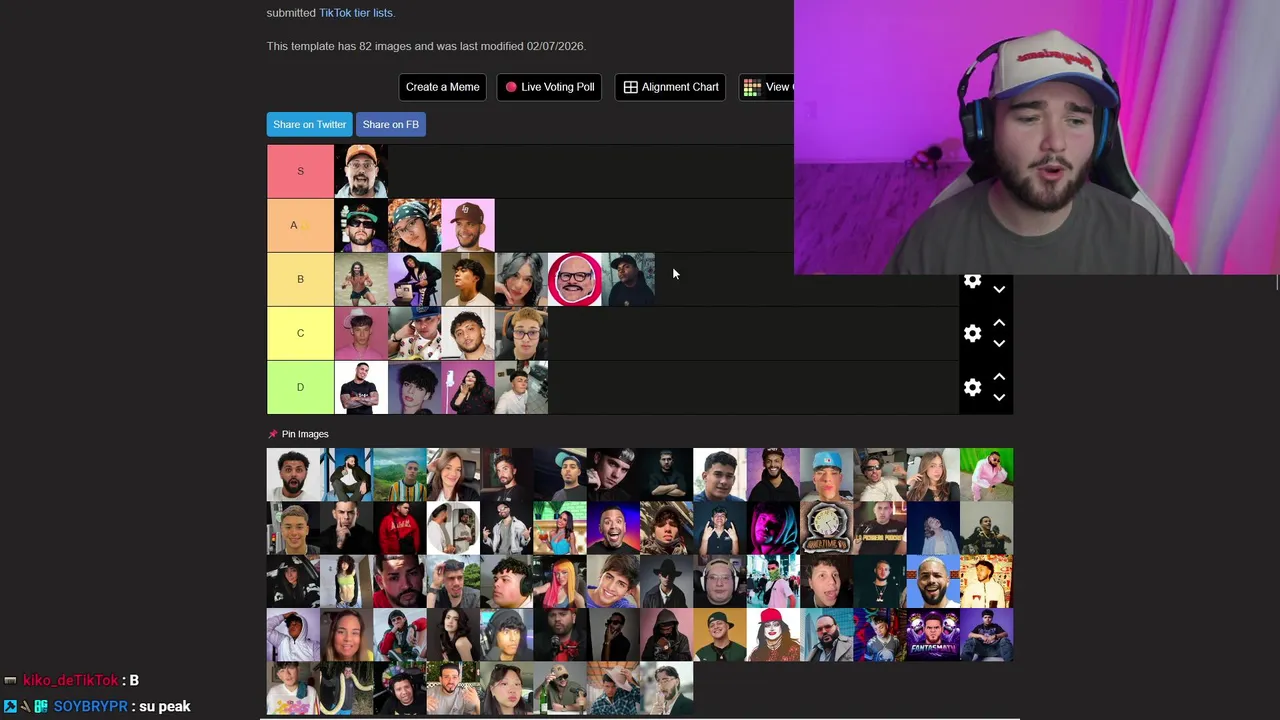The image size is (1280, 720).
Task: Select the red S tier label
Action: click(300, 171)
